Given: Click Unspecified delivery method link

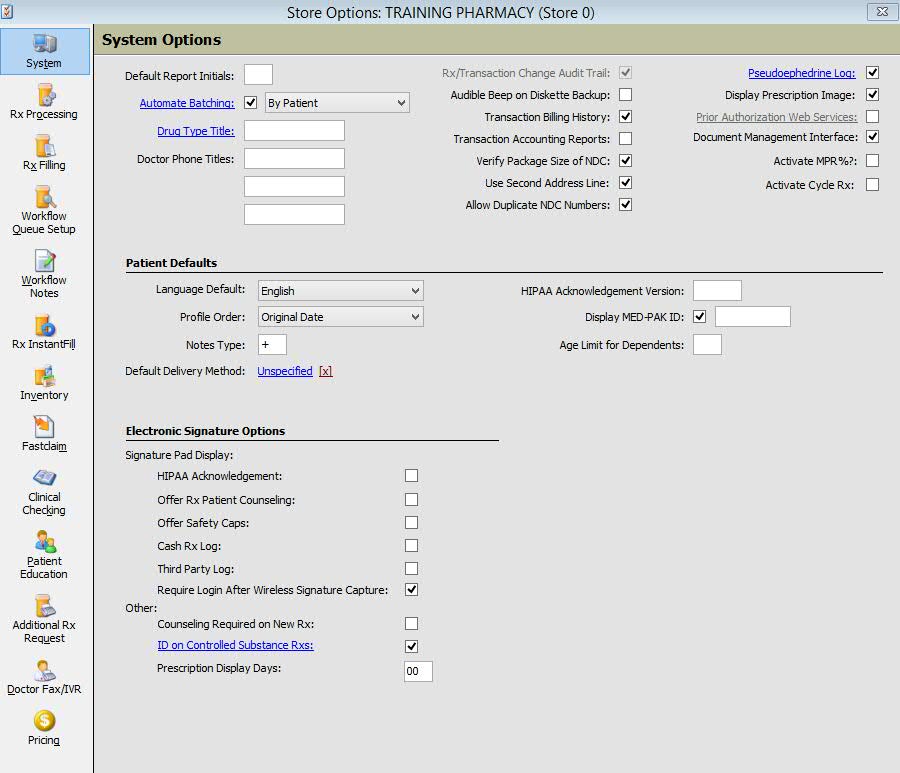Looking at the screenshot, I should (285, 371).
